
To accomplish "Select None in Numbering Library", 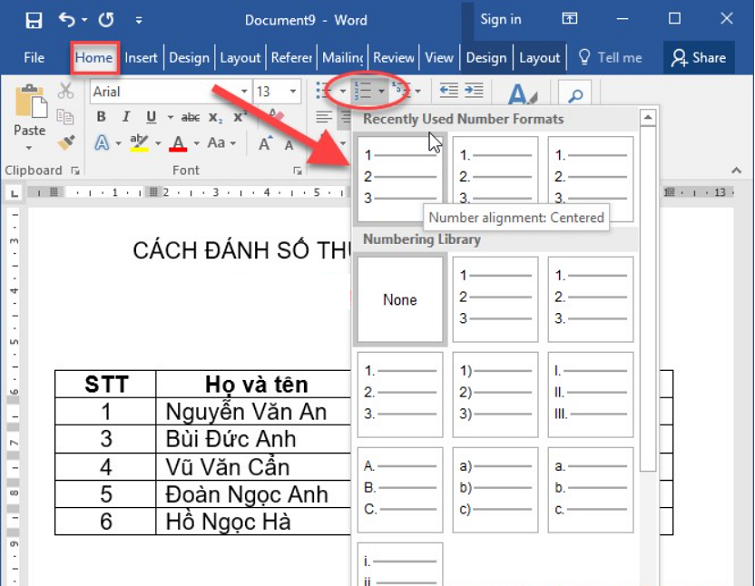I will [399, 299].
